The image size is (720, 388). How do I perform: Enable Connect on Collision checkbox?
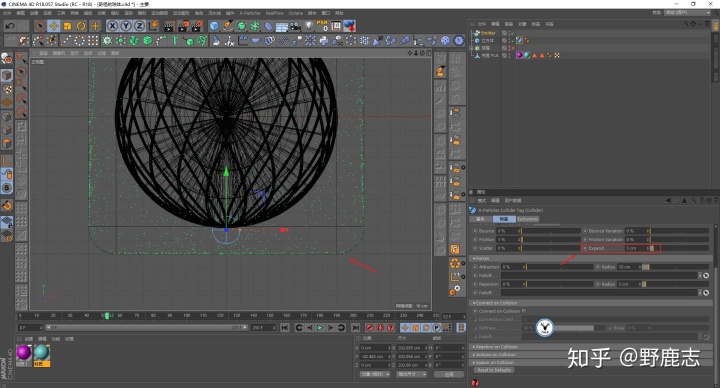523,311
